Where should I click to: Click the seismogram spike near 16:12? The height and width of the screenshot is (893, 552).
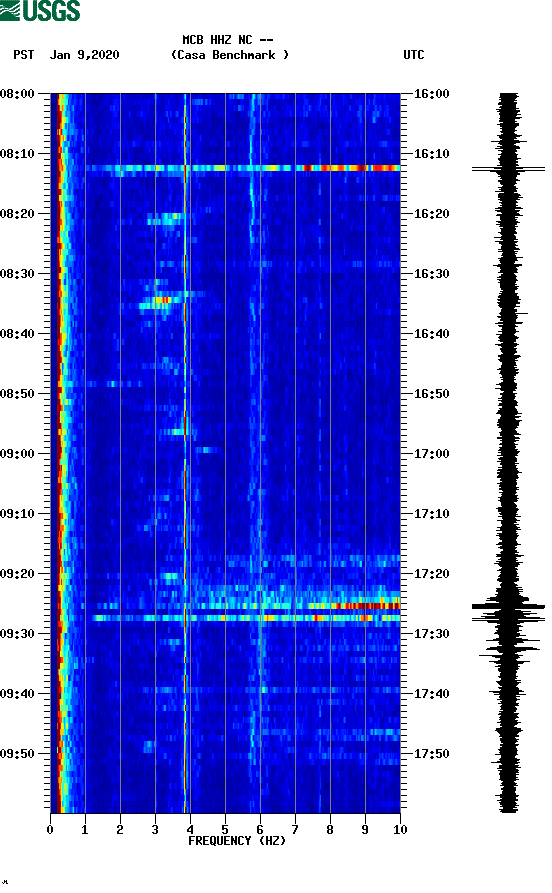click(x=508, y=169)
